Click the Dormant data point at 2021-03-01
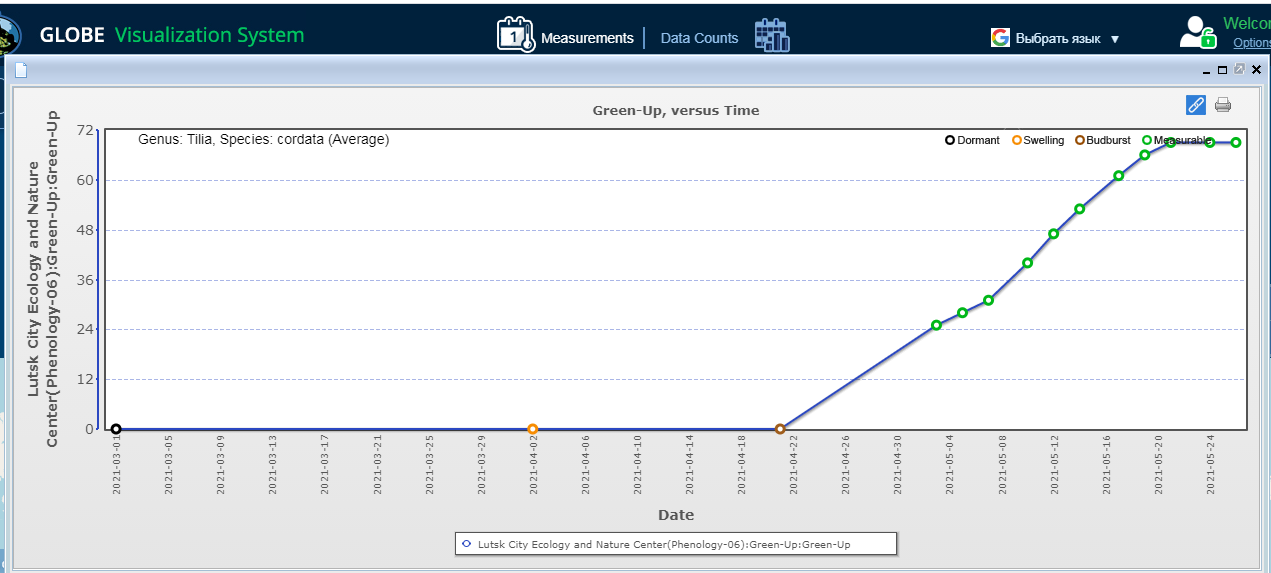The height and width of the screenshot is (573, 1271). point(116,429)
